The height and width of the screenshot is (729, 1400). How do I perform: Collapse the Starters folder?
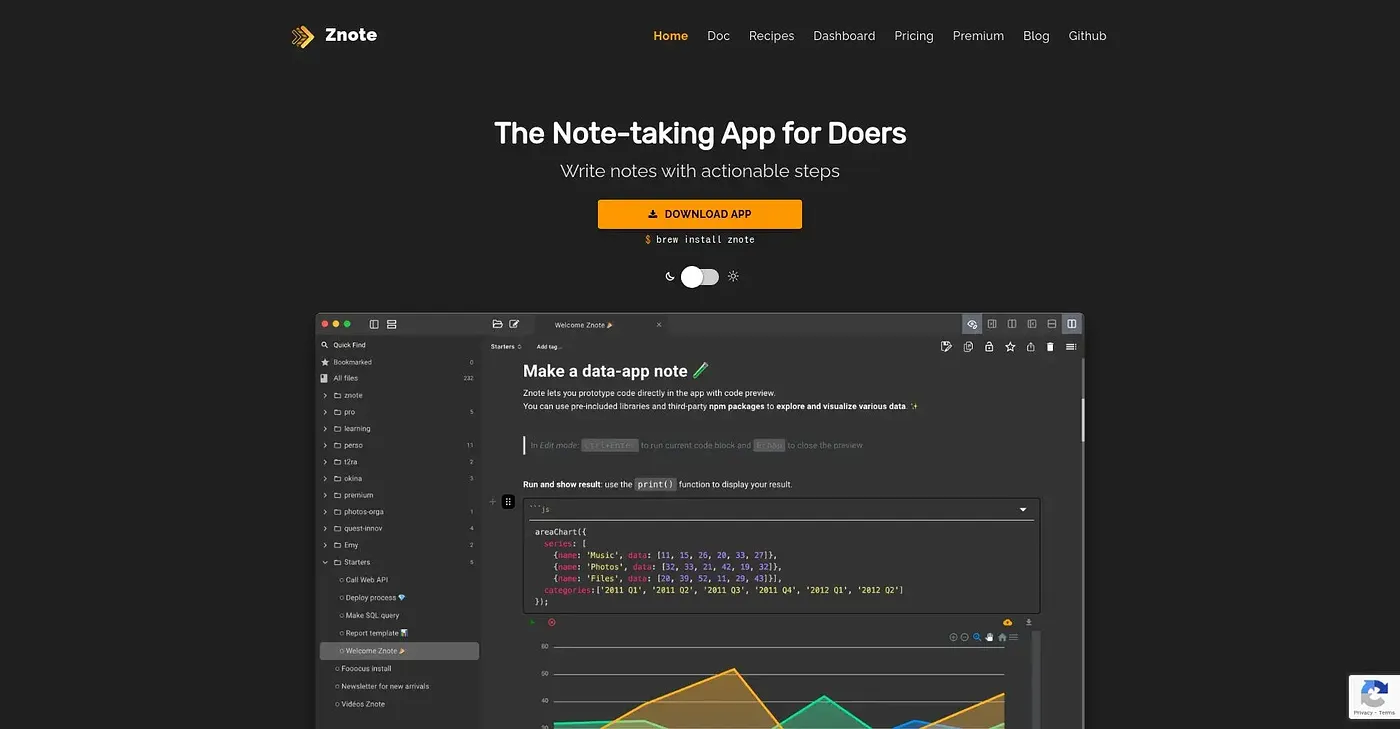pyautogui.click(x=325, y=562)
